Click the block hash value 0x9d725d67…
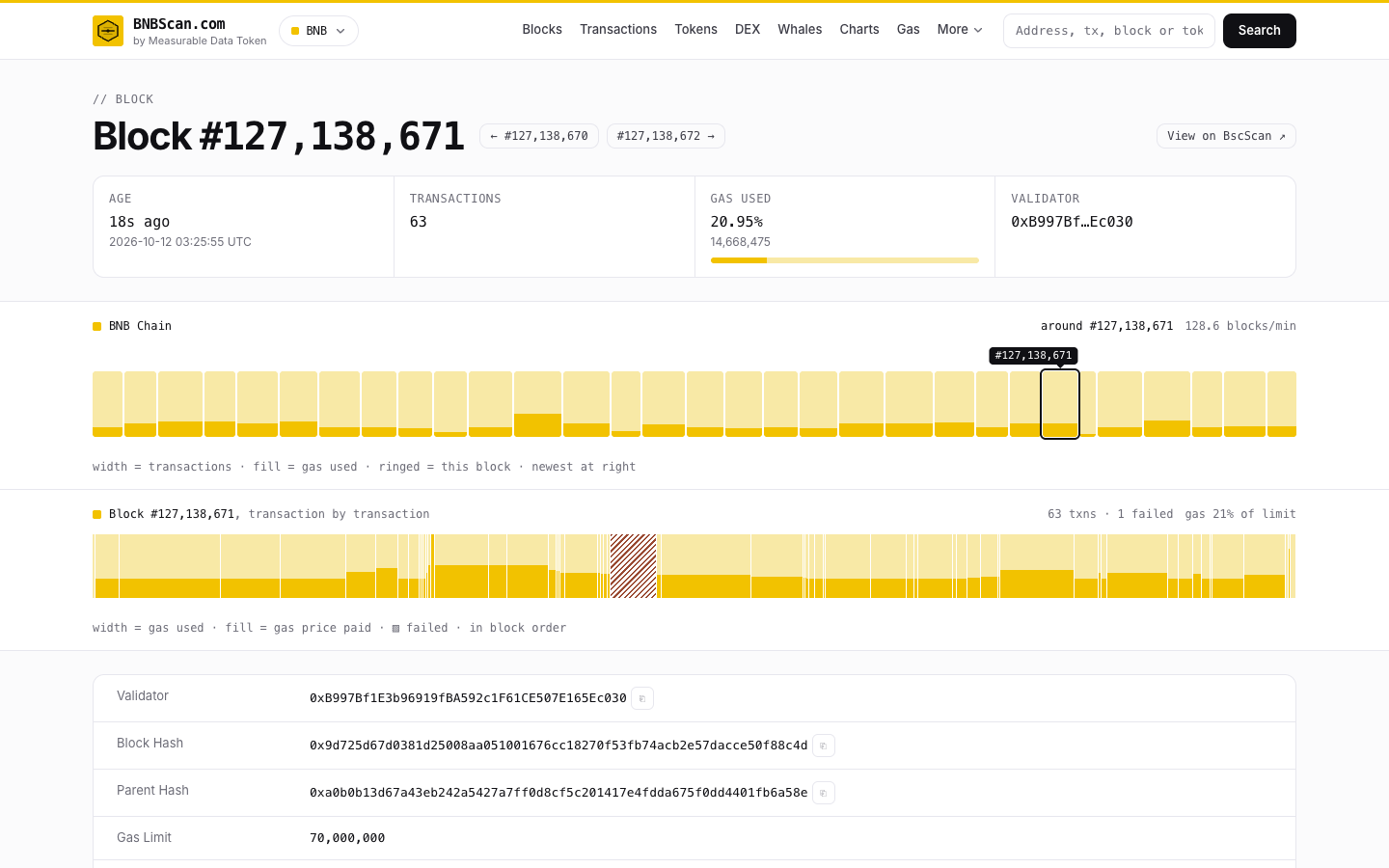1389x868 pixels. 558,746
